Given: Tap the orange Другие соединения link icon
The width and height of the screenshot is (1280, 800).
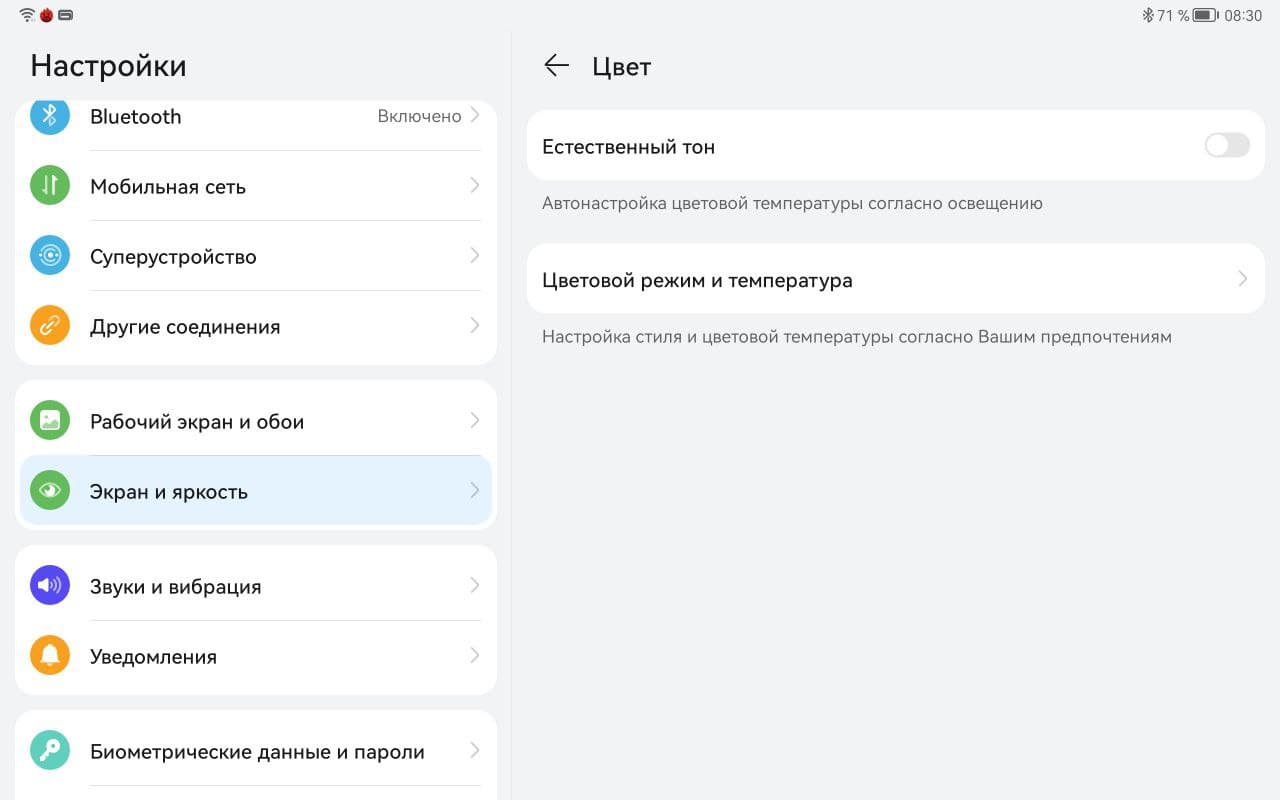Looking at the screenshot, I should 50,326.
